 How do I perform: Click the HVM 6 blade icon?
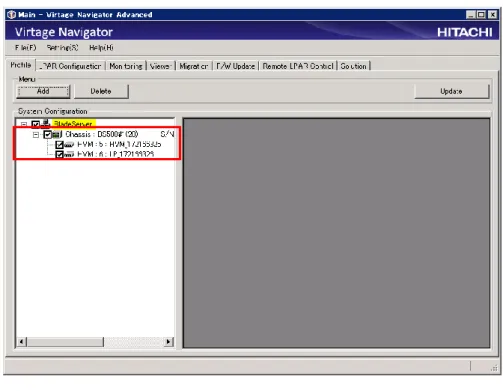click(69, 154)
